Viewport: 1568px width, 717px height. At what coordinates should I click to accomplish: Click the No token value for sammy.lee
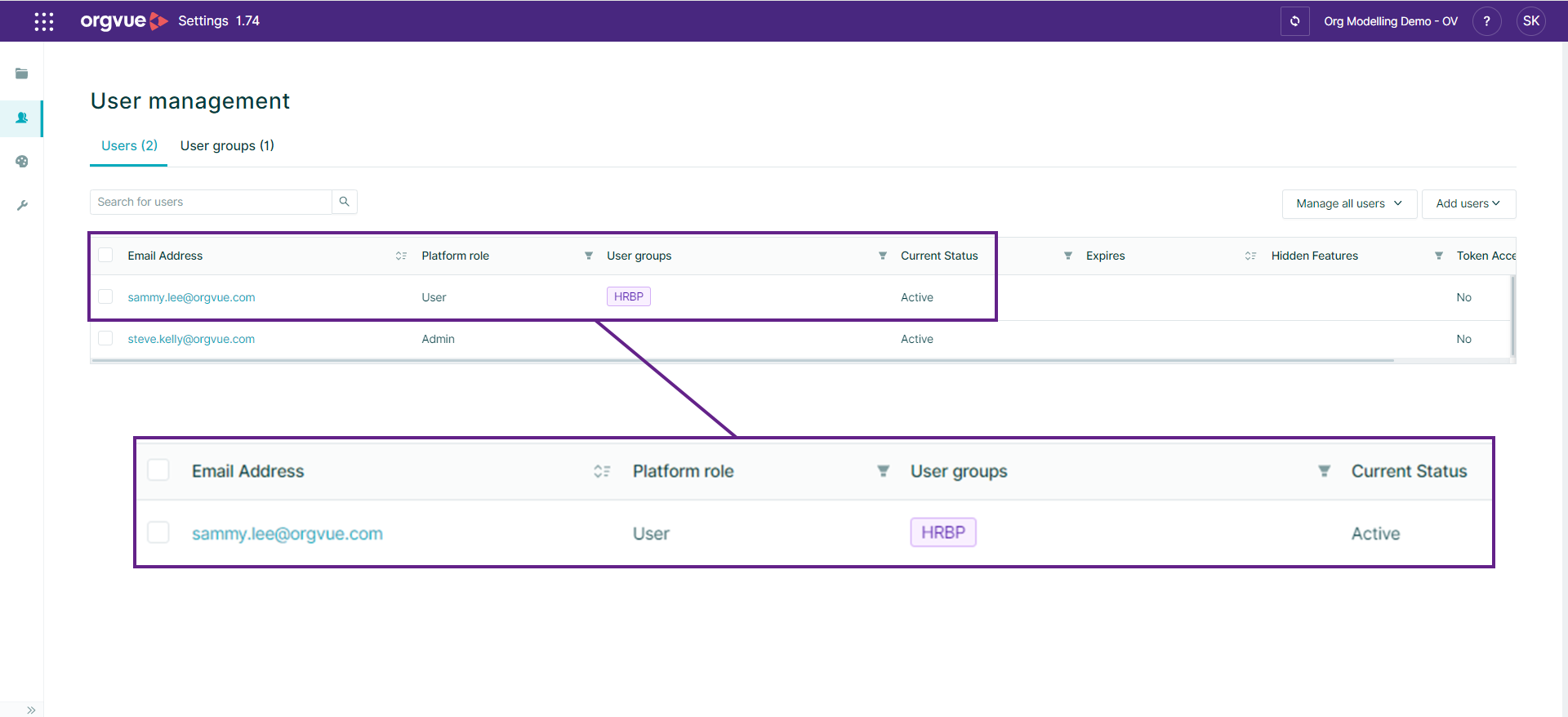point(1463,297)
